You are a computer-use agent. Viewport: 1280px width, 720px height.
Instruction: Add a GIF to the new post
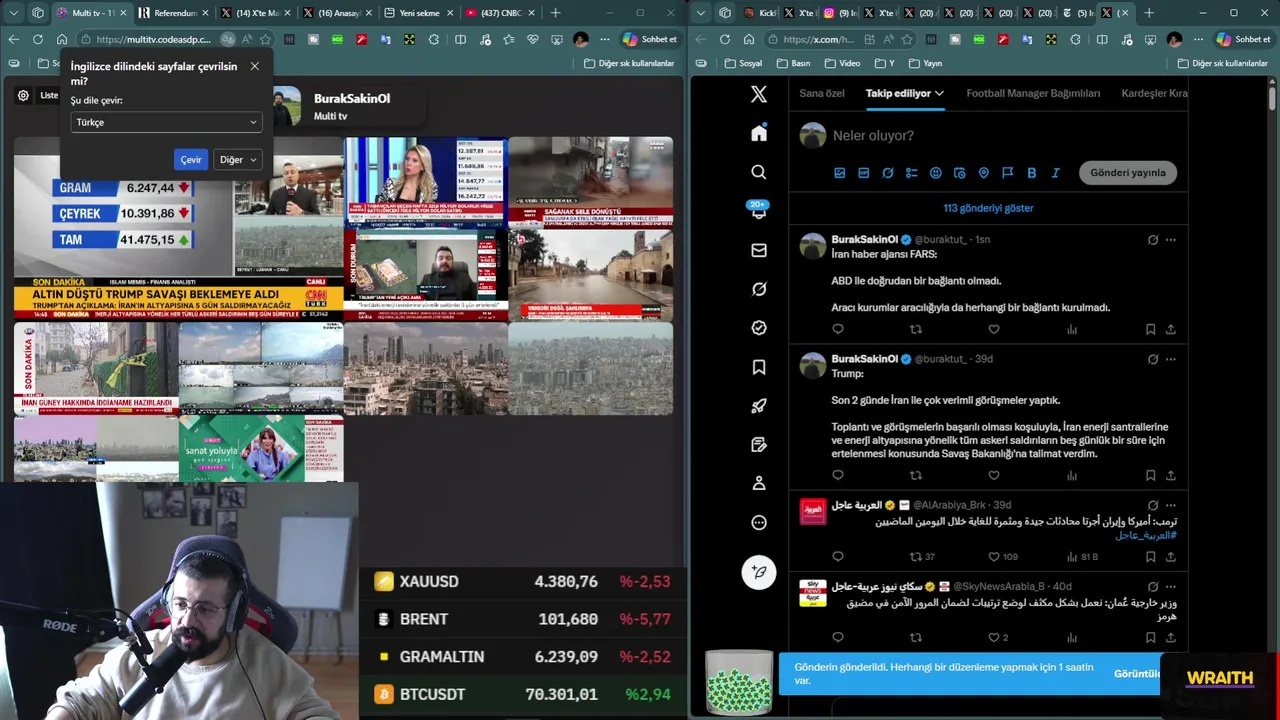click(x=863, y=173)
